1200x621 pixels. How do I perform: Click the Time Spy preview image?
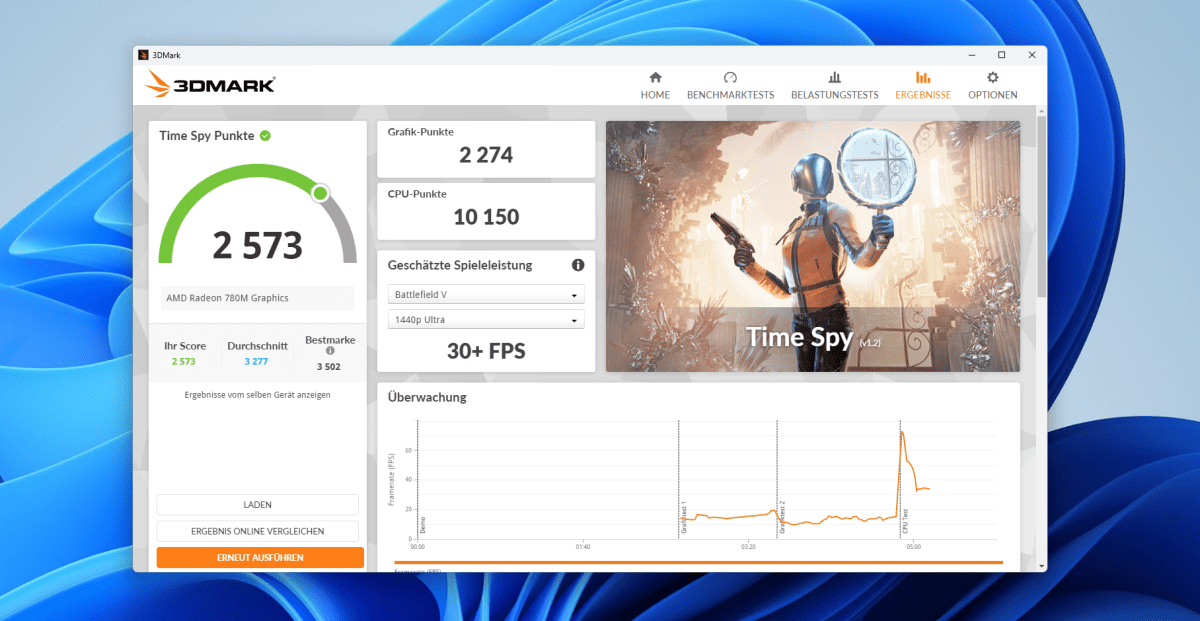coord(813,245)
